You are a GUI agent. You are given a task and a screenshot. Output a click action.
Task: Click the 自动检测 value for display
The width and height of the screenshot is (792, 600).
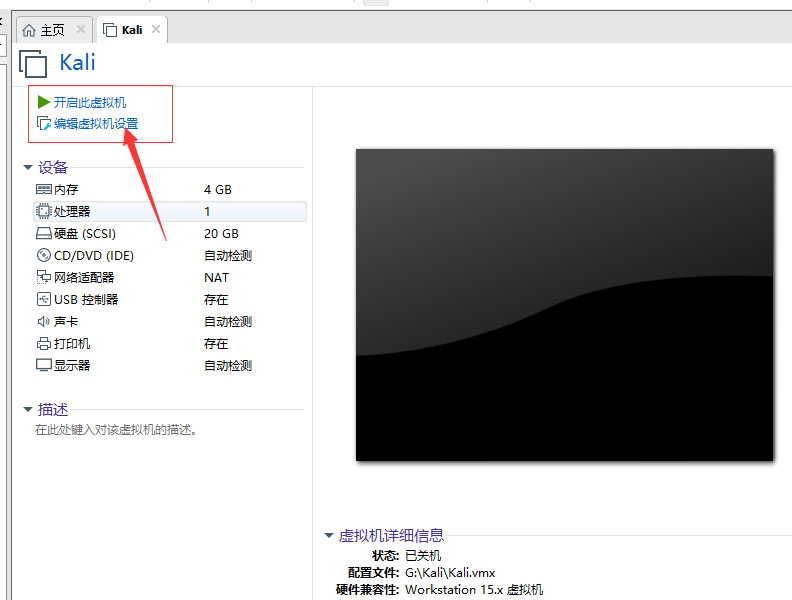(x=228, y=365)
